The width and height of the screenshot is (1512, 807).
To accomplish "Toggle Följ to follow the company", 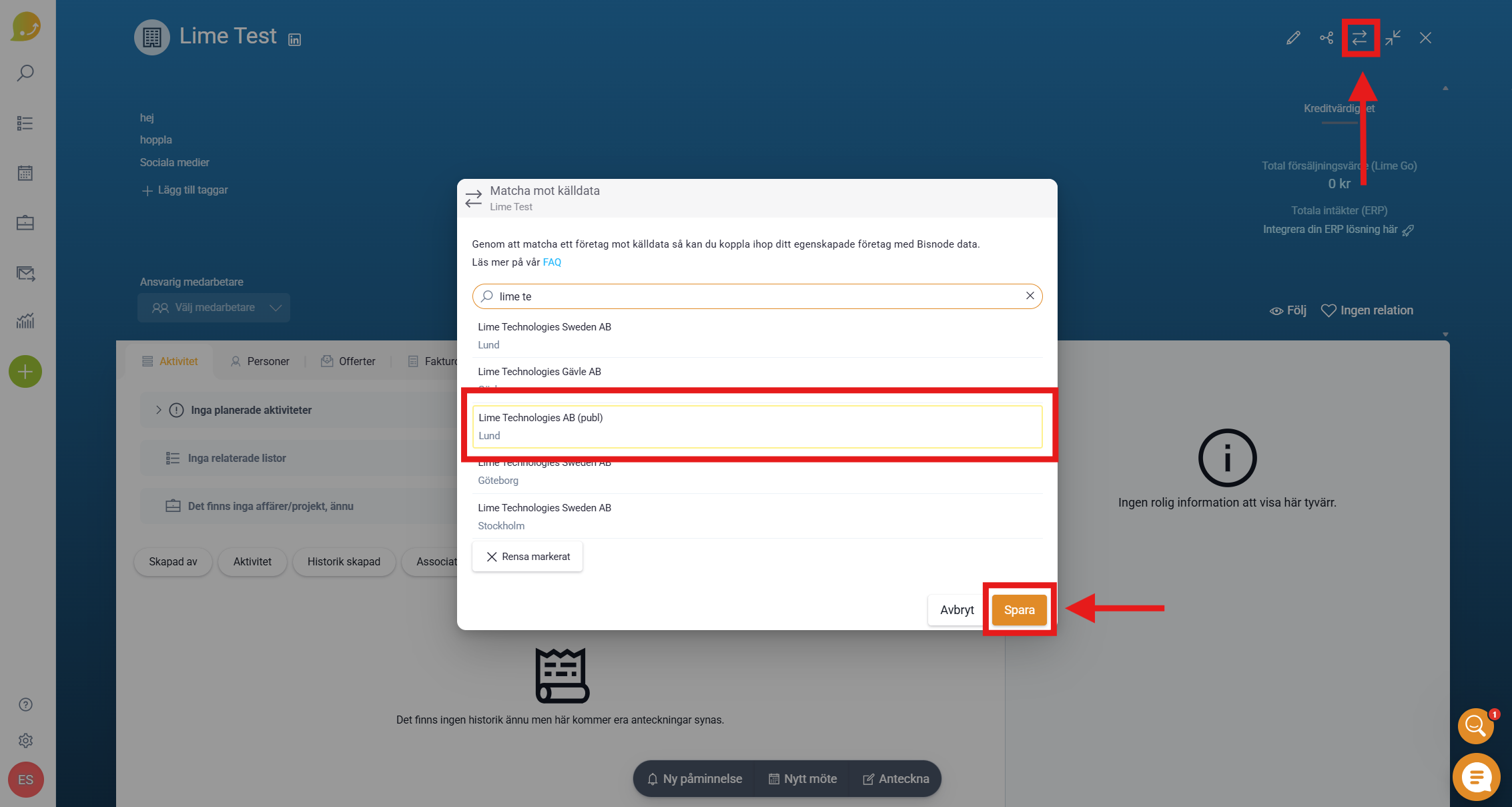I will 1288,310.
